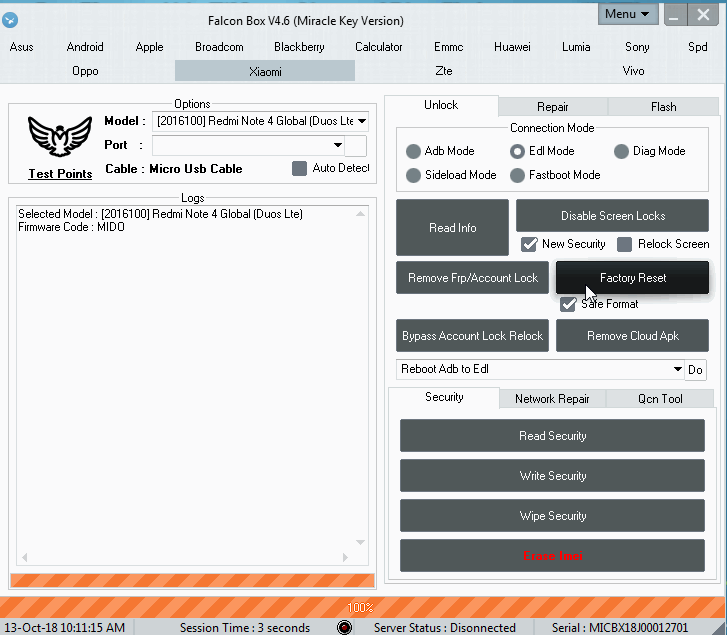The width and height of the screenshot is (727, 635).
Task: Click the red Erase Imei button
Action: tap(552, 556)
